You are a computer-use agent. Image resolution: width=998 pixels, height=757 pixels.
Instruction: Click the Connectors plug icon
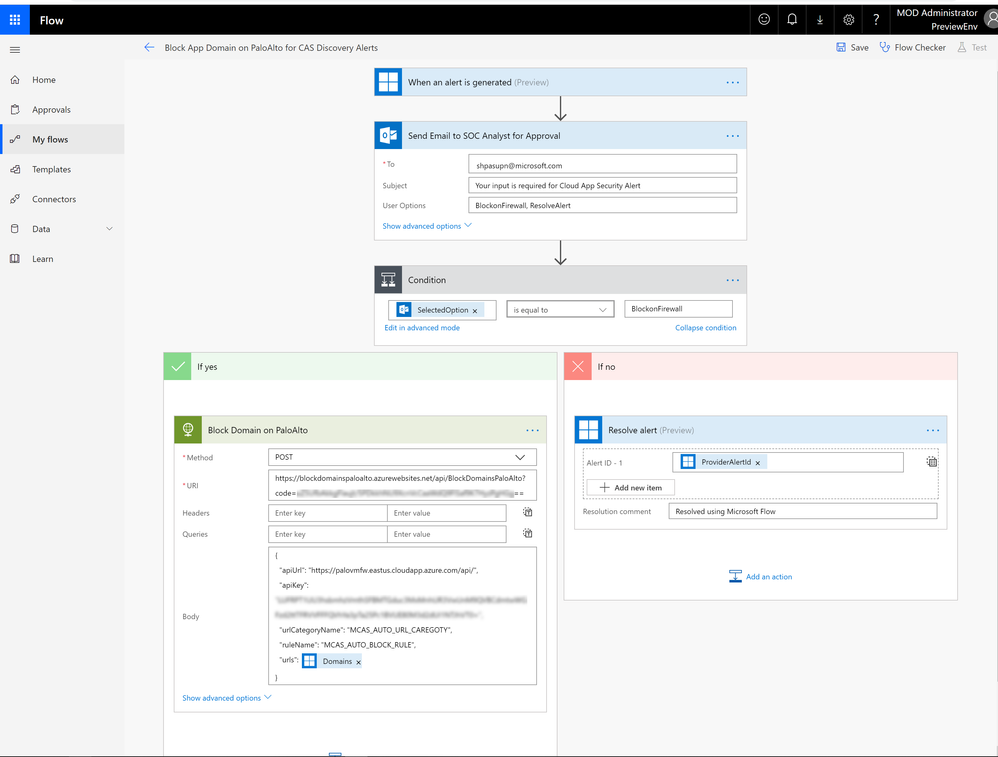click(x=15, y=199)
